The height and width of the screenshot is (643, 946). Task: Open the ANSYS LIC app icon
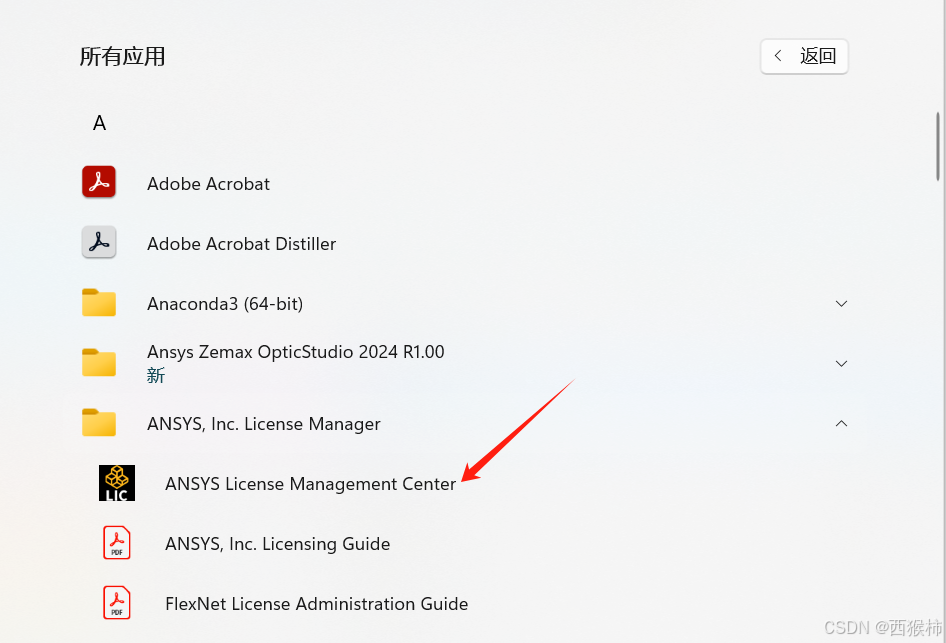tap(117, 483)
